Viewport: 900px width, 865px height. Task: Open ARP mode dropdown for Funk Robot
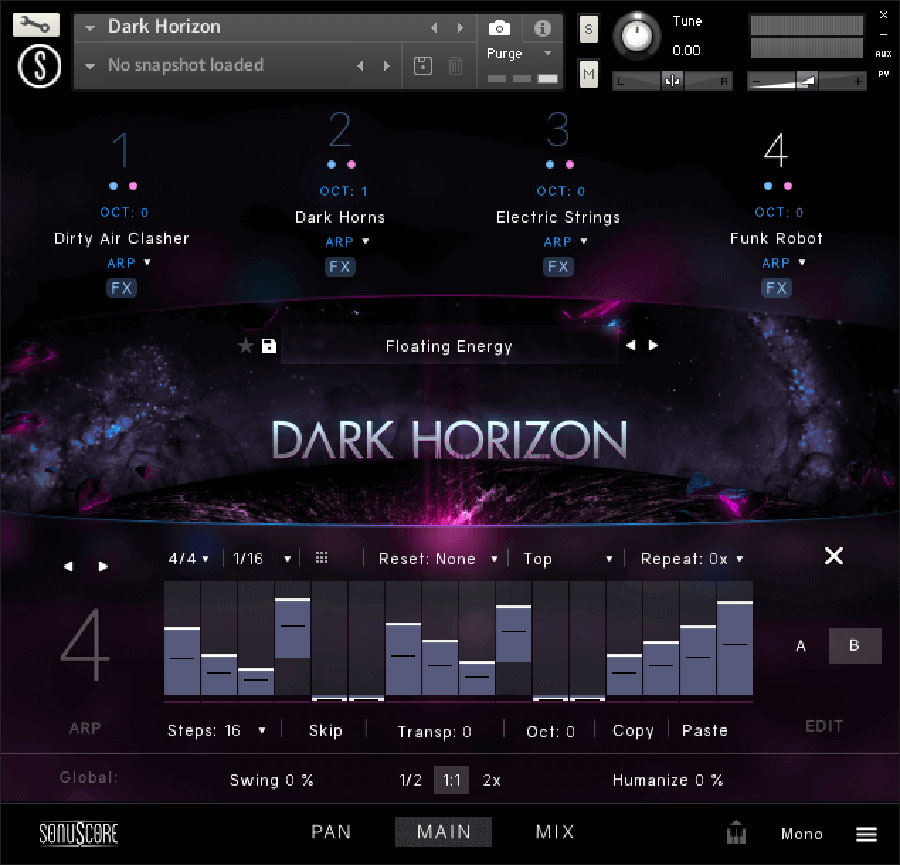coord(802,262)
